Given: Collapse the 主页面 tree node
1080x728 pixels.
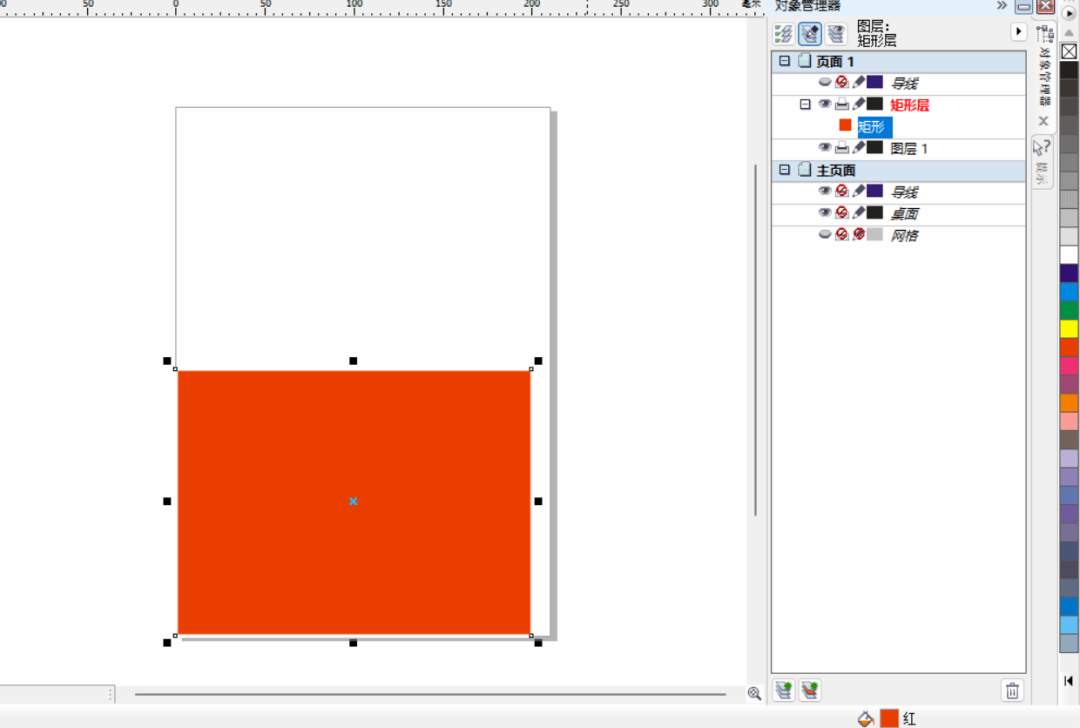Looking at the screenshot, I should [785, 171].
